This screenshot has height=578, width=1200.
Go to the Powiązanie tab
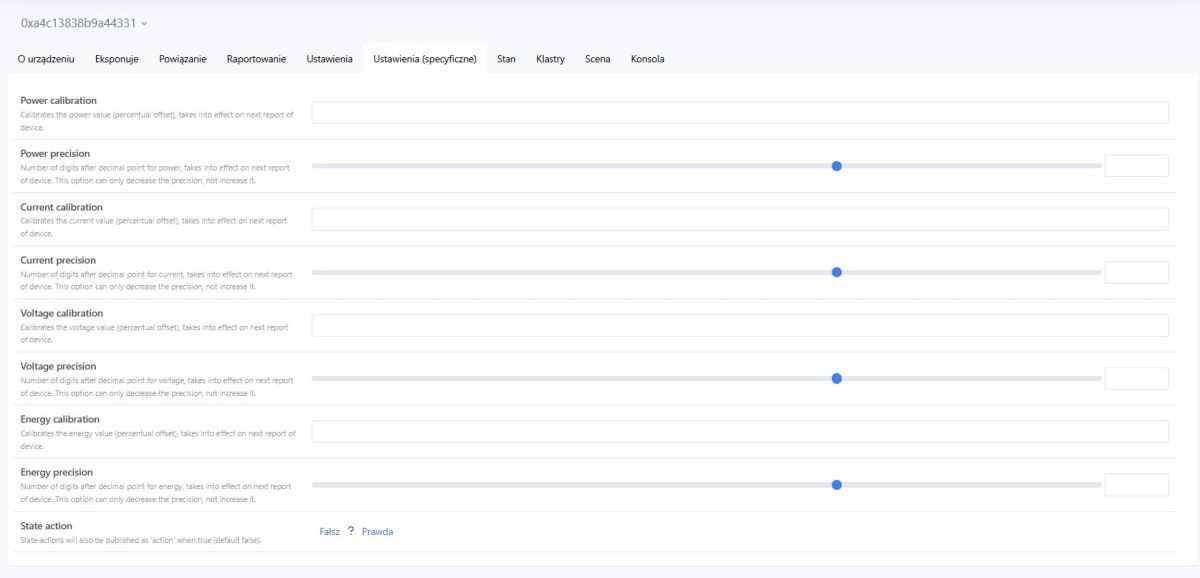tap(183, 59)
